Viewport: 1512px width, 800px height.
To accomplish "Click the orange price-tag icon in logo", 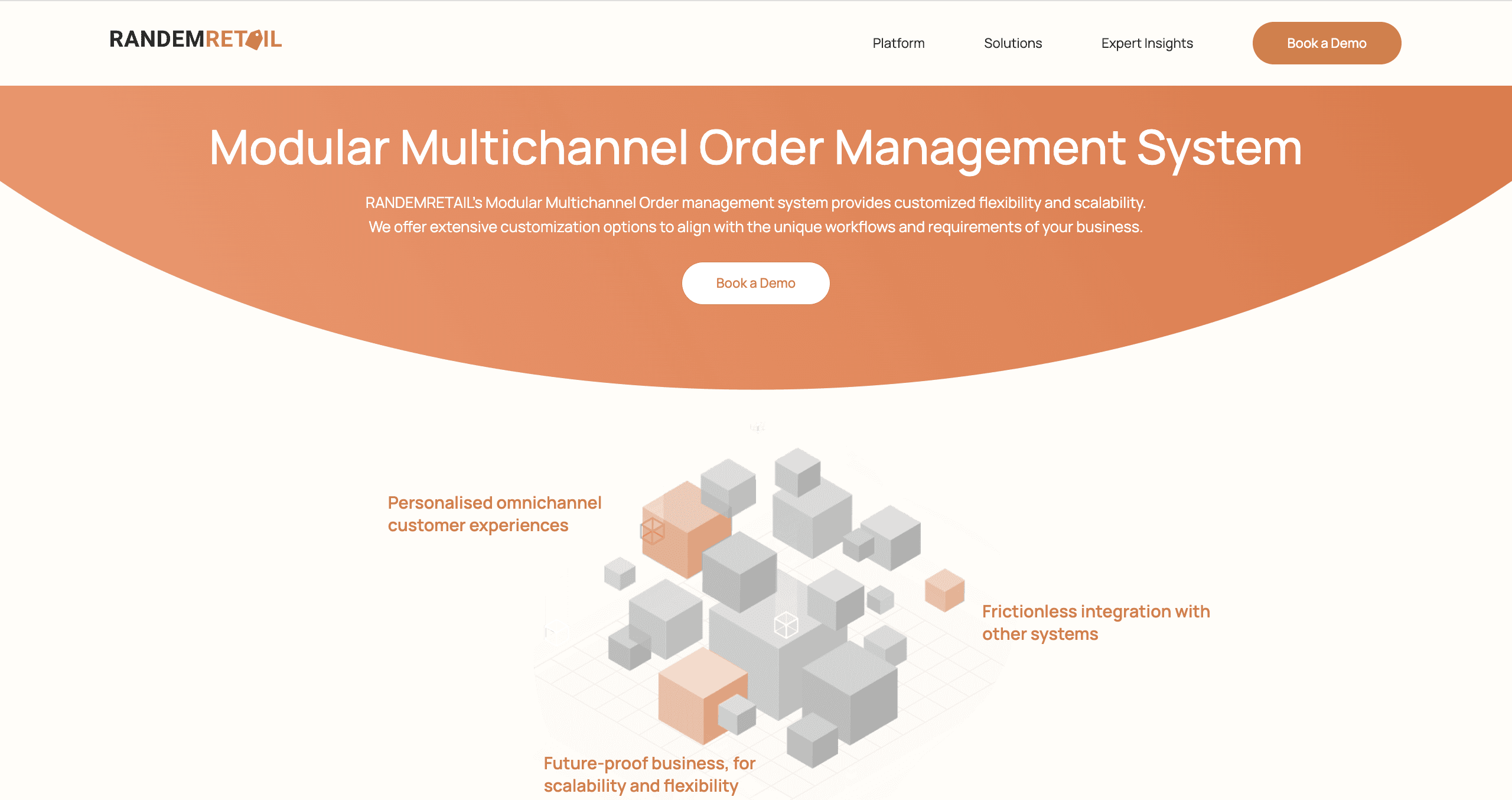I will [255, 40].
